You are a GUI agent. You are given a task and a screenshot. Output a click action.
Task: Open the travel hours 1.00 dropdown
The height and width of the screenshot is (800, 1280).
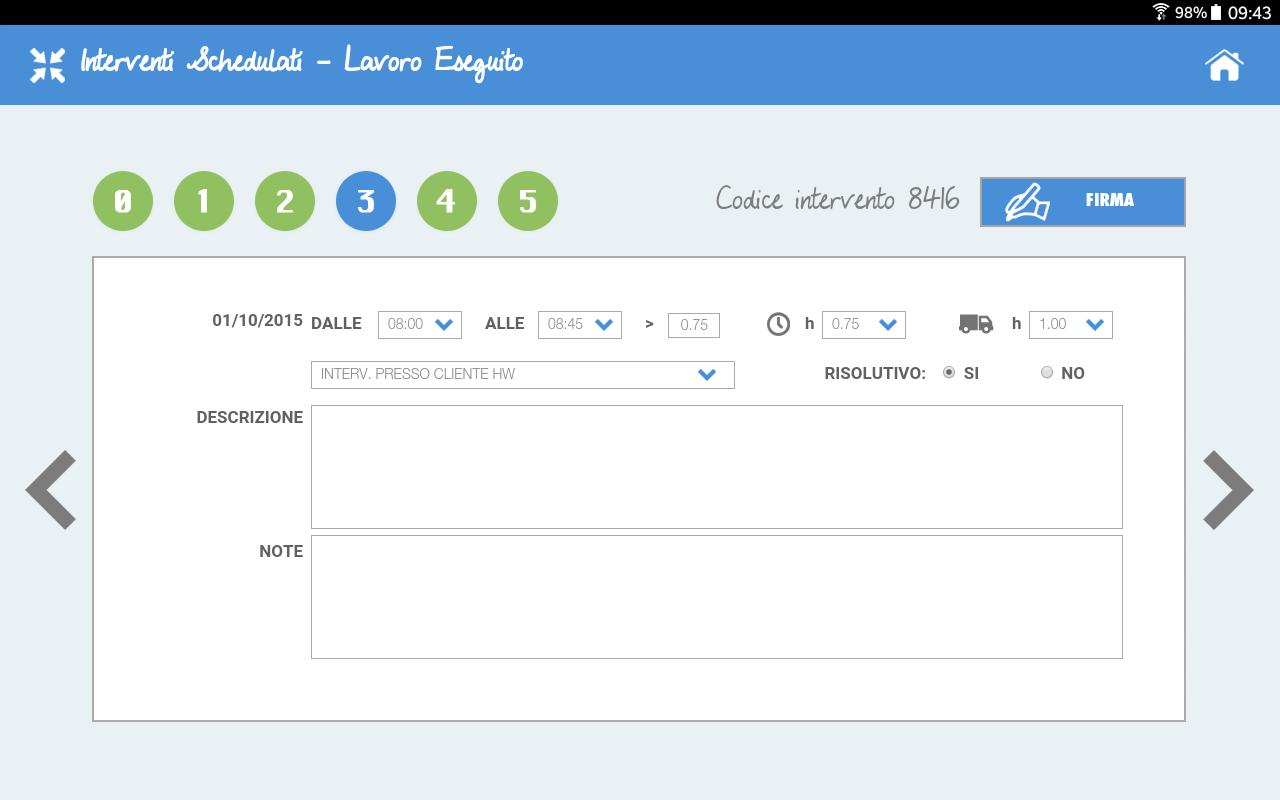[x=1071, y=325]
